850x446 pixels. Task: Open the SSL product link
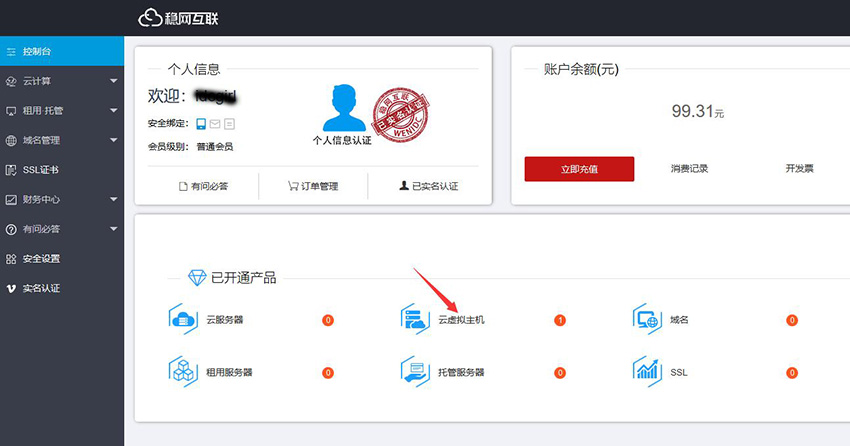click(679, 372)
